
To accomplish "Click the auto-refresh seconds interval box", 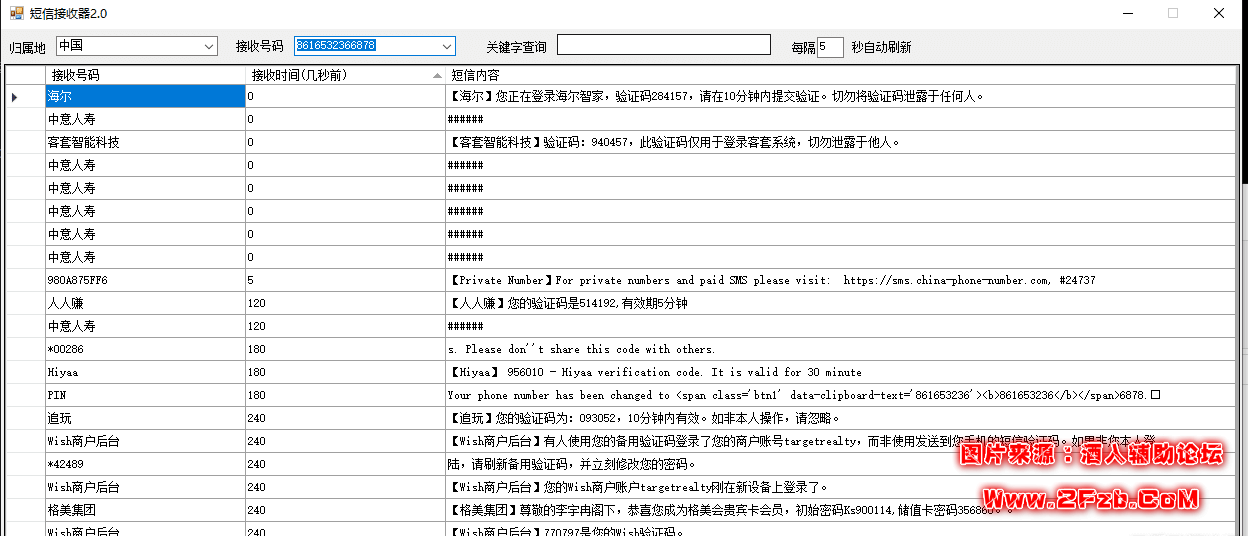I will tap(829, 47).
